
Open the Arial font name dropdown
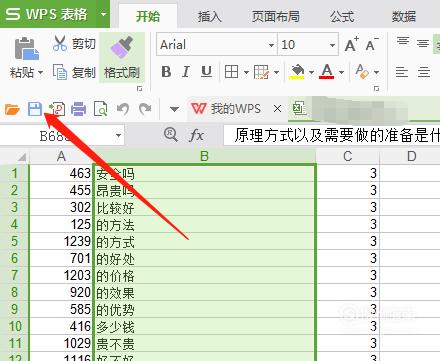pos(271,45)
